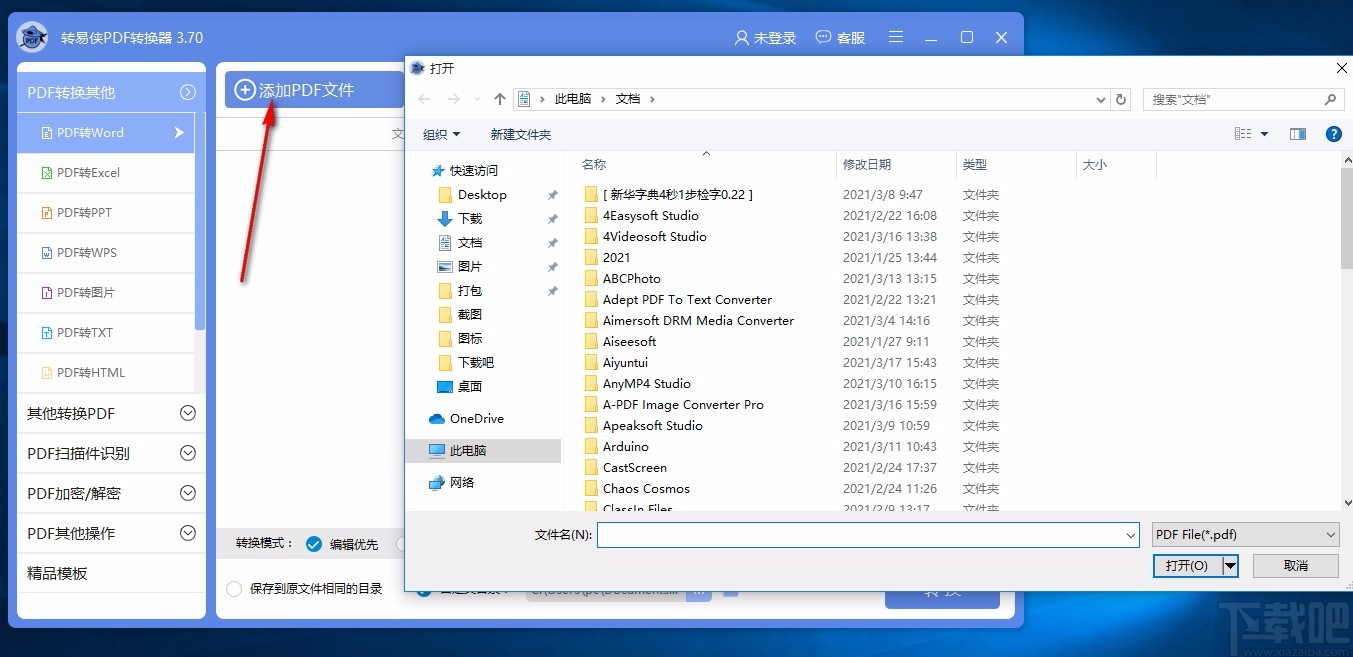Click inside the 文件名 input field
This screenshot has height=657, width=1353.
[866, 534]
